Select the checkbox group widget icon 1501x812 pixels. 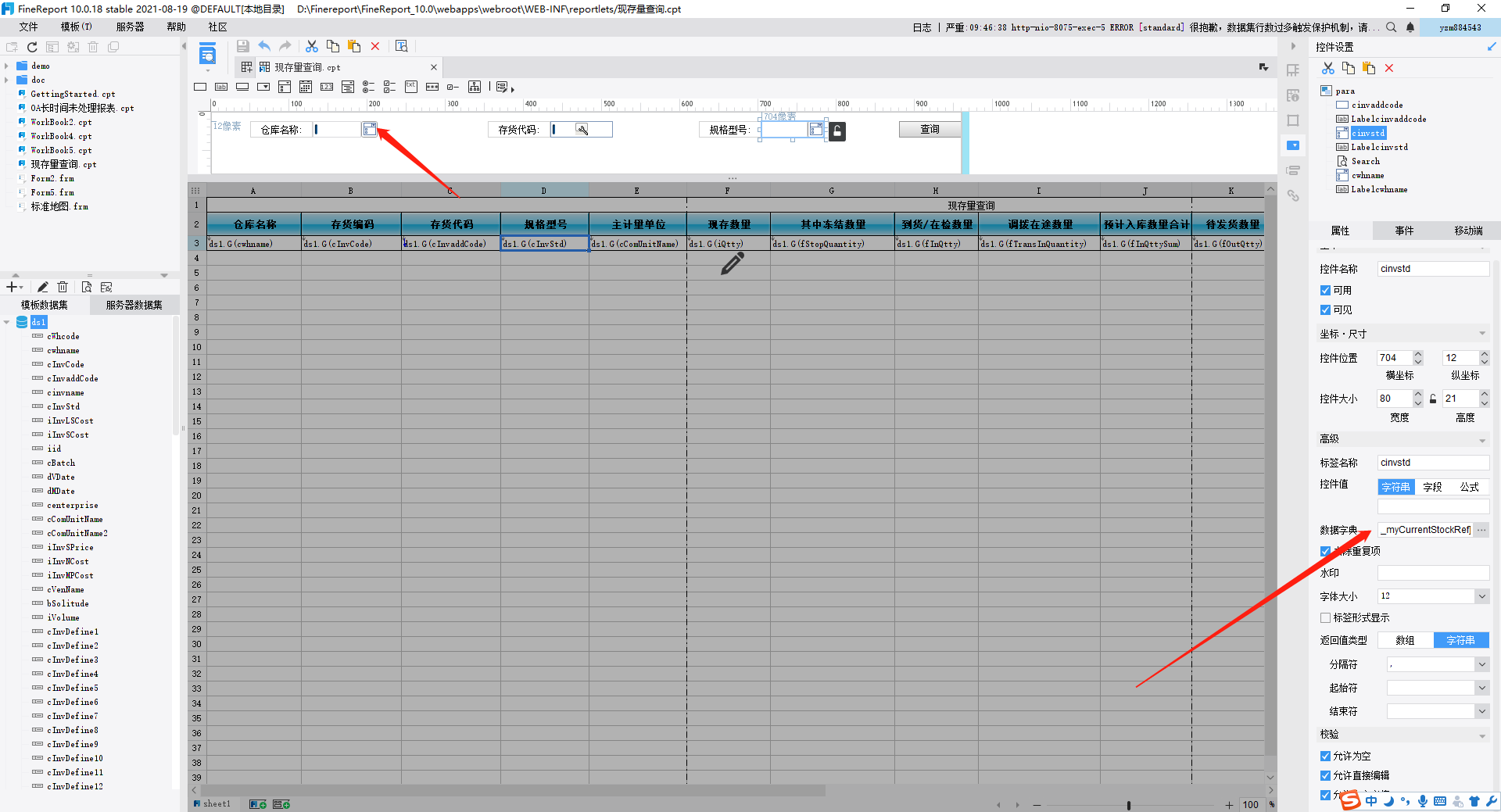[x=390, y=87]
